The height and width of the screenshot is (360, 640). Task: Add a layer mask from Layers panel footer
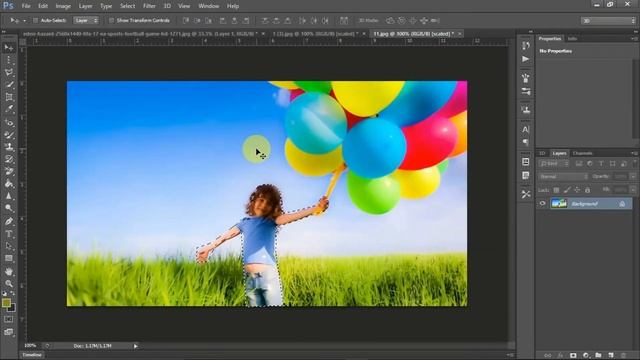573,356
